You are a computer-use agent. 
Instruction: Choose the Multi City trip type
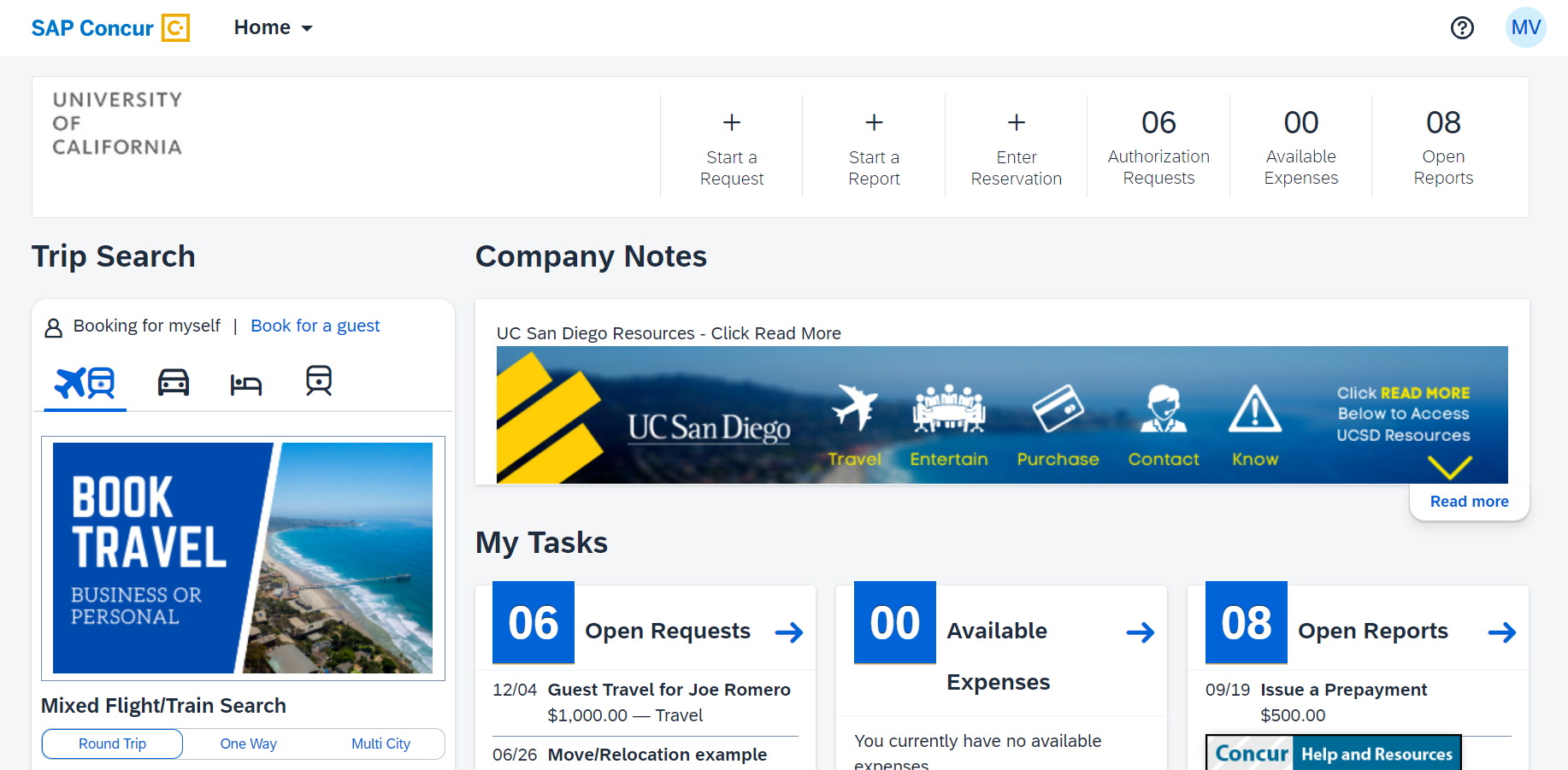click(381, 744)
